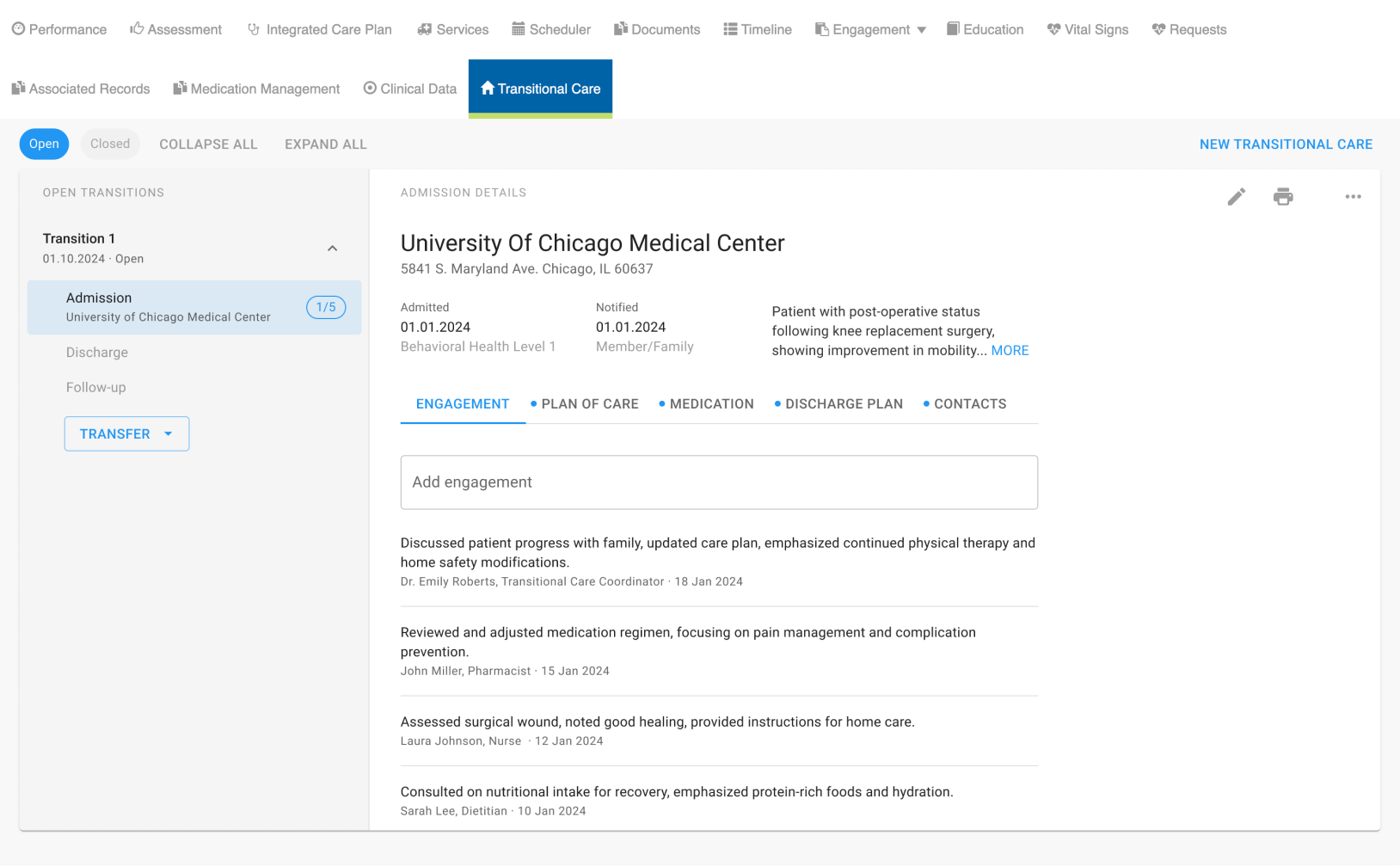Viewport: 1400px width, 866px height.
Task: Select the Open transitions filter
Action: click(x=44, y=144)
